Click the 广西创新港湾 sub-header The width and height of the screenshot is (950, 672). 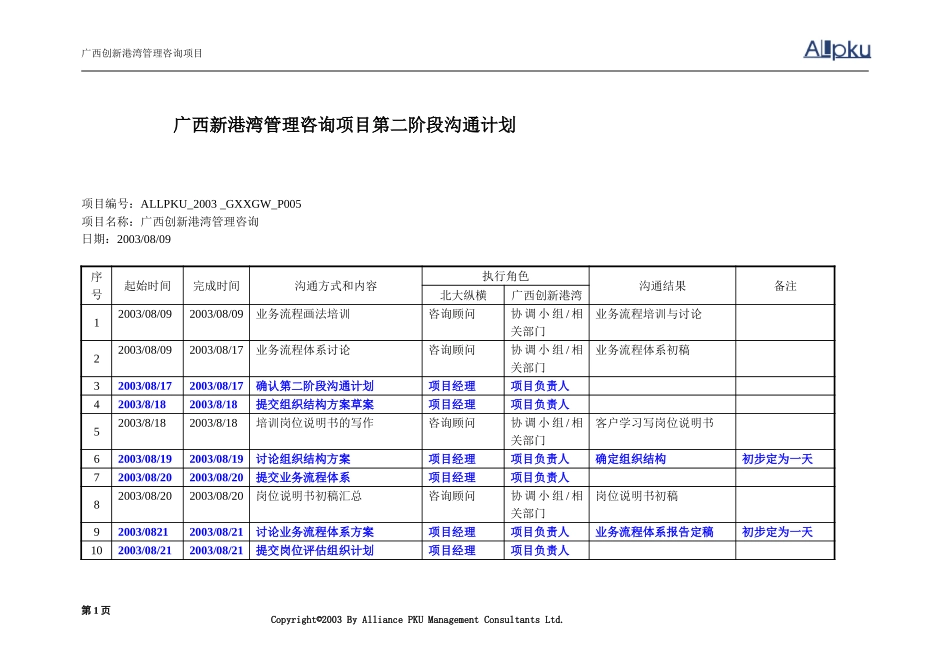(x=546, y=295)
